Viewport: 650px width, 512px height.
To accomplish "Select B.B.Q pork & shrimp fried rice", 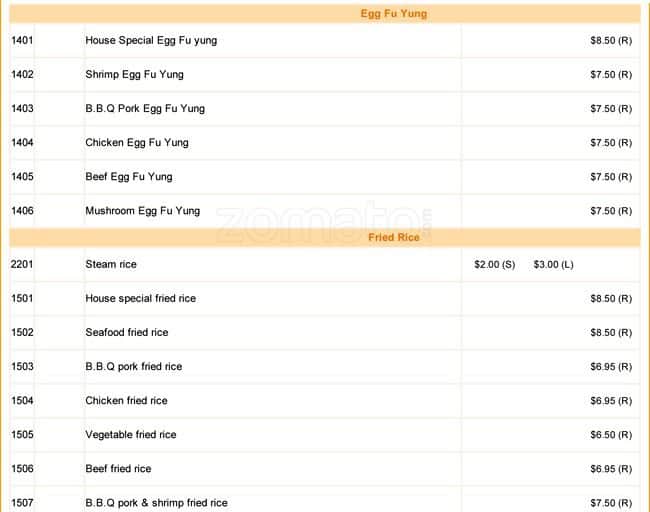I will point(156,503).
